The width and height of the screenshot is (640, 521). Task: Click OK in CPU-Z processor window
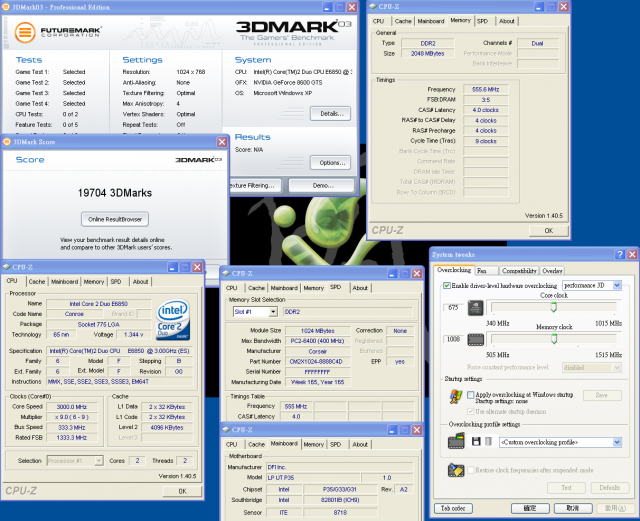tap(182, 491)
